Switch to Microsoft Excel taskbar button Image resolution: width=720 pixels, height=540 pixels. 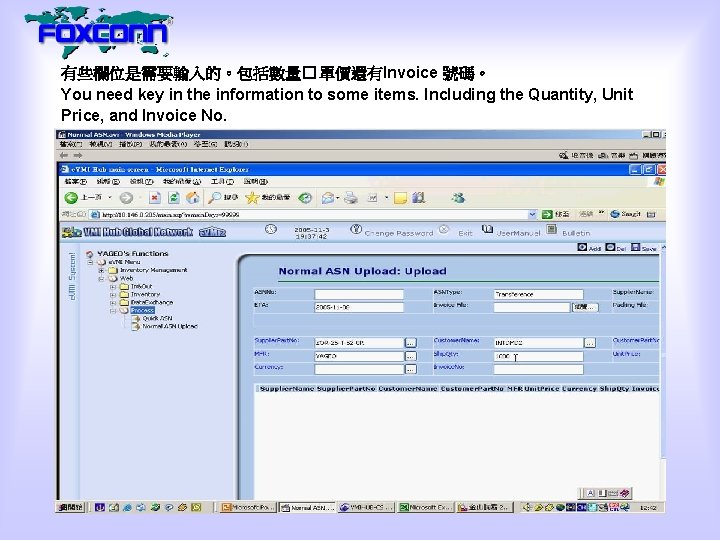(426, 507)
